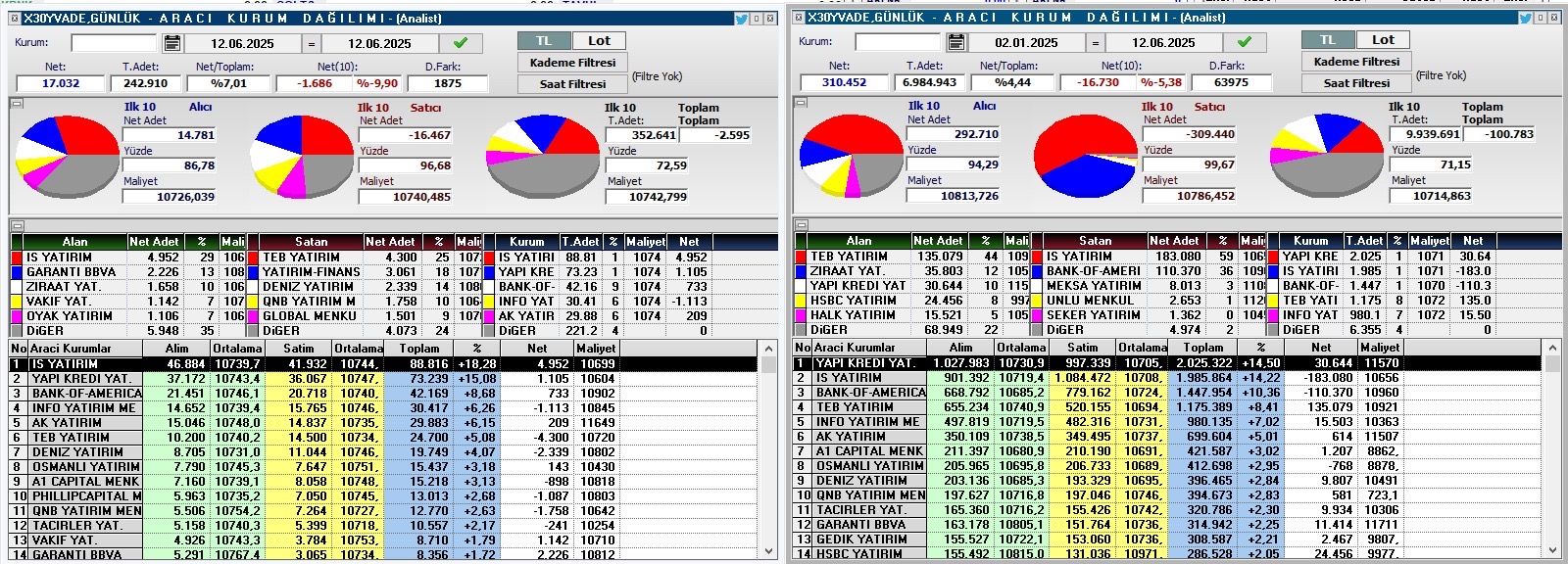Image resolution: width=1568 pixels, height=564 pixels.
Task: Open Saat Filtresi in the Net 17.032 window
Action: coord(572,84)
